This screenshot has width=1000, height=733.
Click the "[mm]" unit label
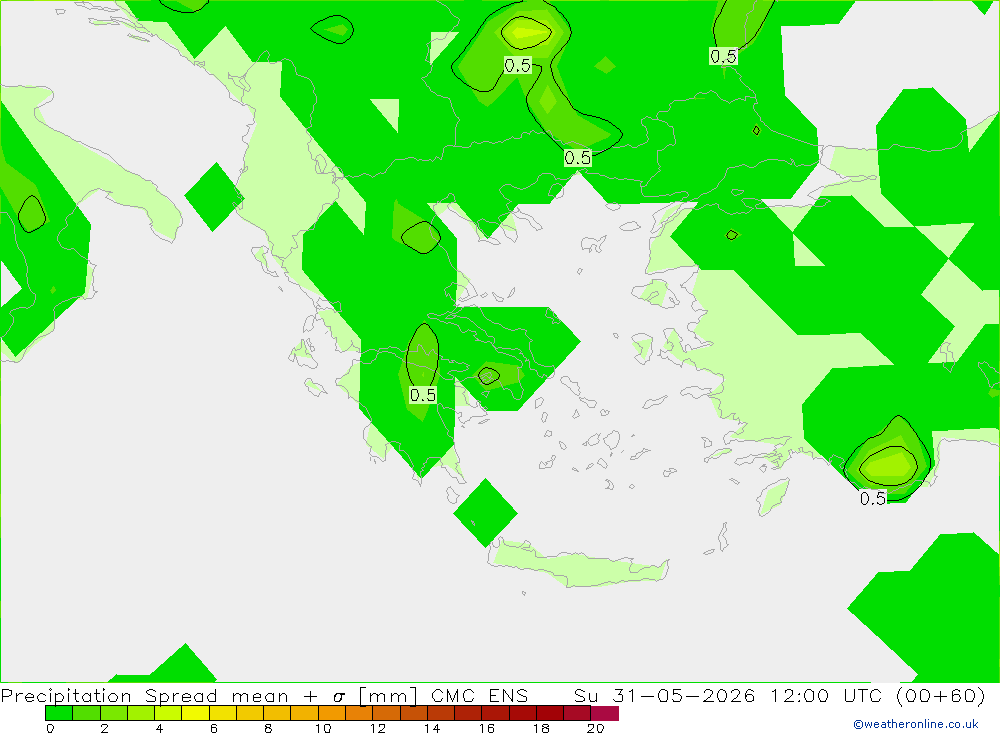click(388, 696)
